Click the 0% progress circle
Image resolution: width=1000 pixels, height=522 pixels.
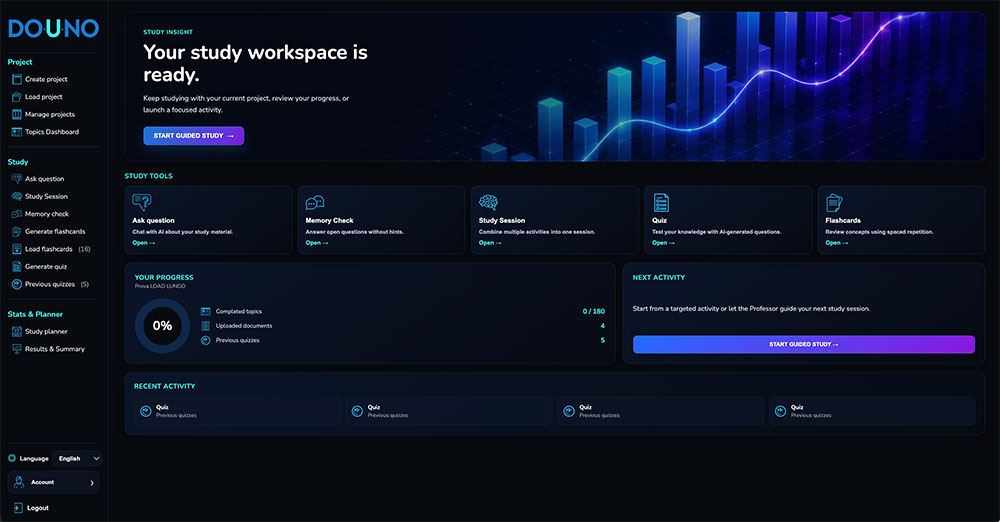click(x=162, y=326)
